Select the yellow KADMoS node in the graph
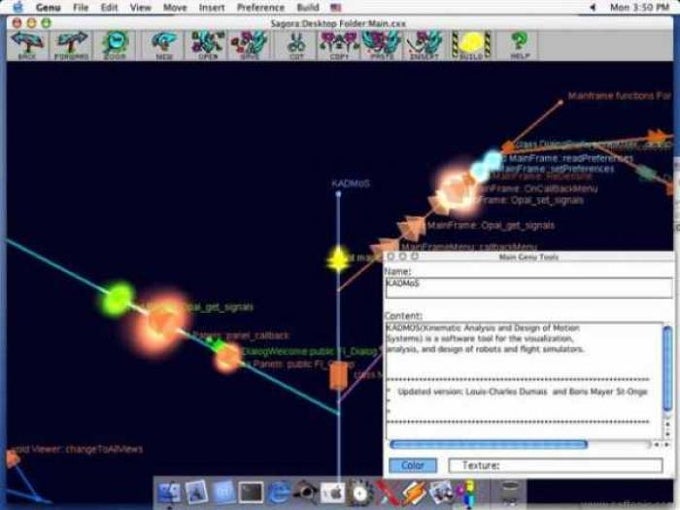 [x=338, y=259]
